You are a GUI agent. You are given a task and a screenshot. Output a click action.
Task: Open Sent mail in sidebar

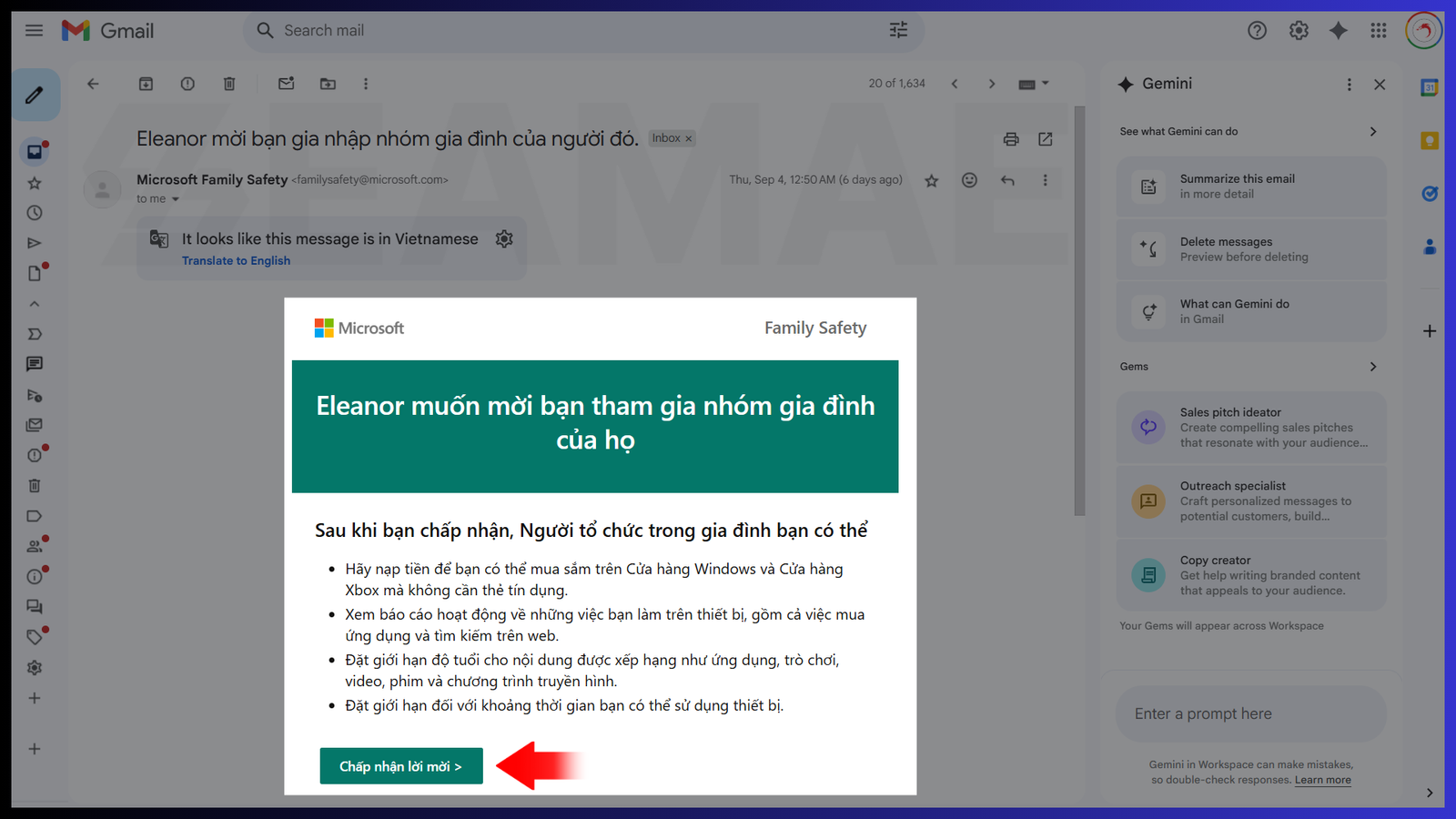tap(35, 243)
